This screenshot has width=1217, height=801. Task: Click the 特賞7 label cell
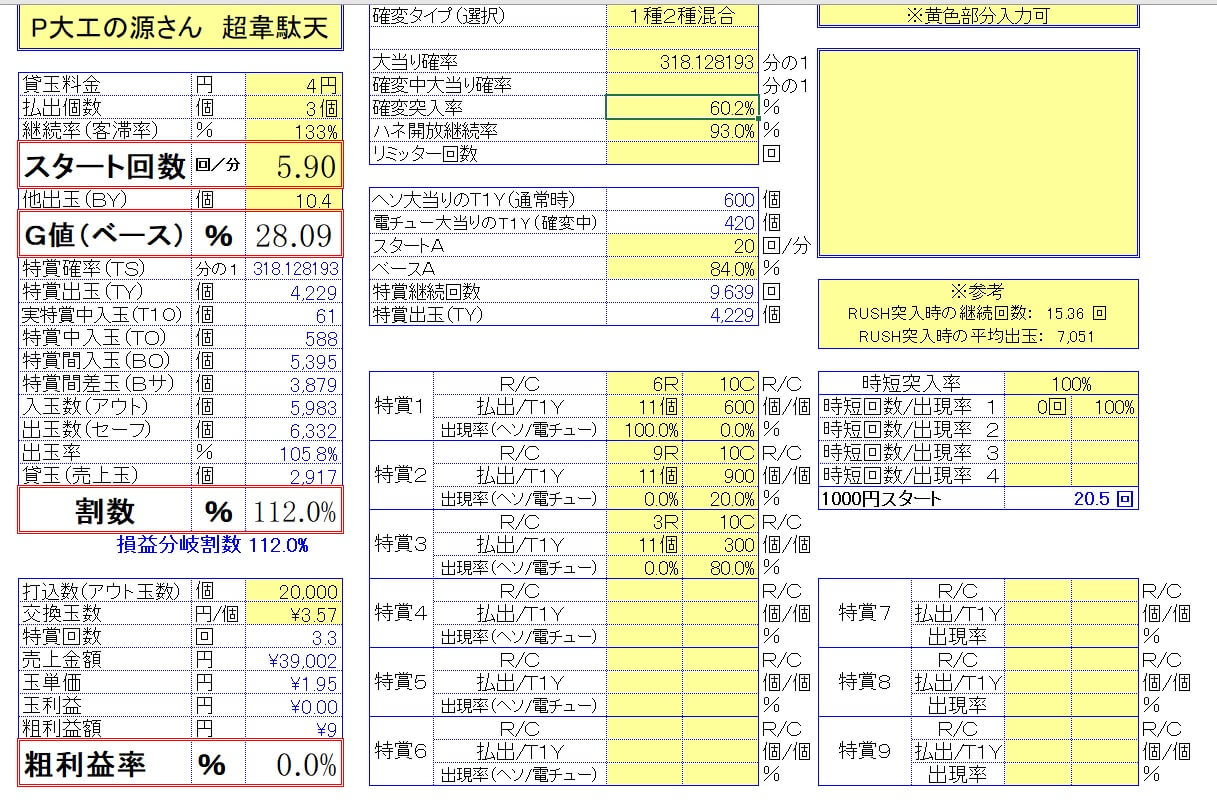865,613
